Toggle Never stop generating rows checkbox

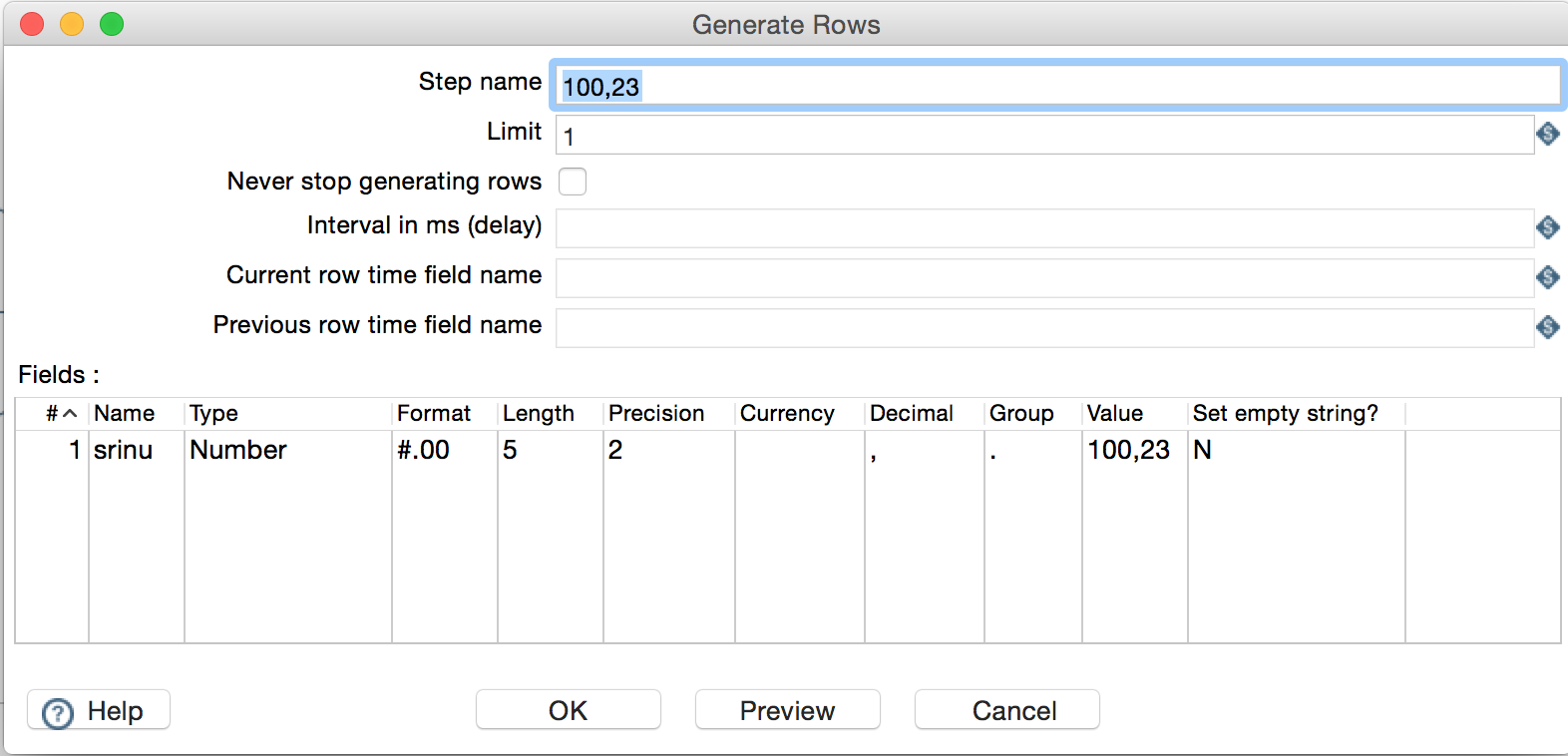coord(573,182)
